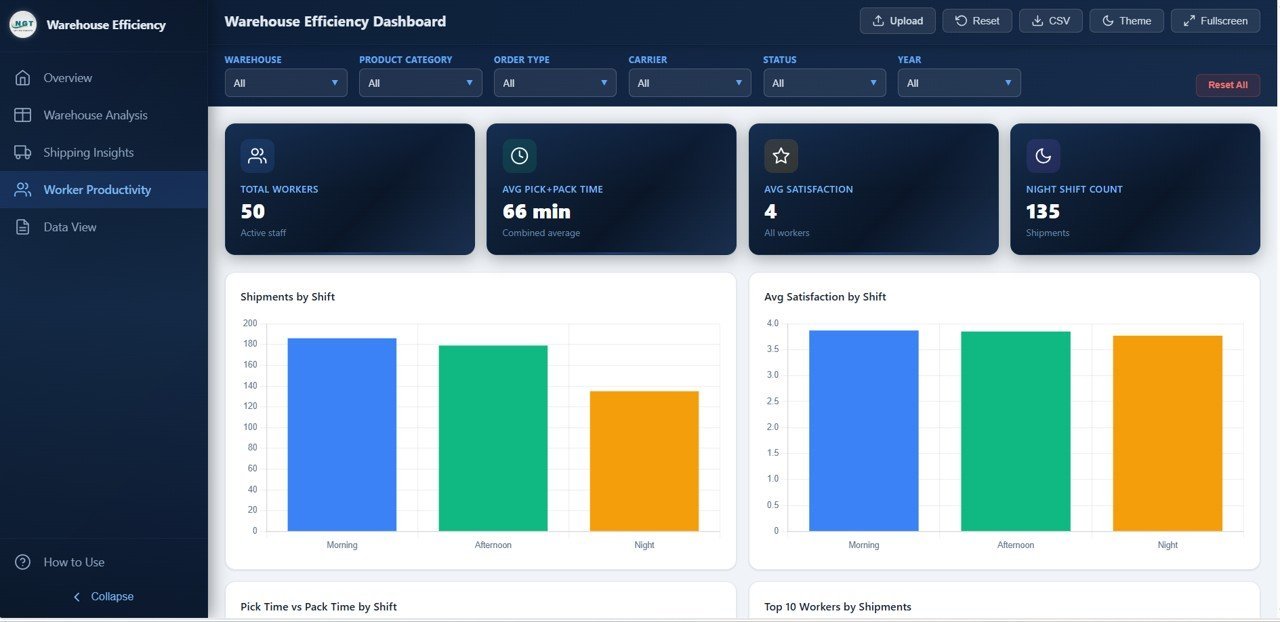Toggle Fullscreen mode
Screen dimensions: 1280x622
click(1215, 21)
